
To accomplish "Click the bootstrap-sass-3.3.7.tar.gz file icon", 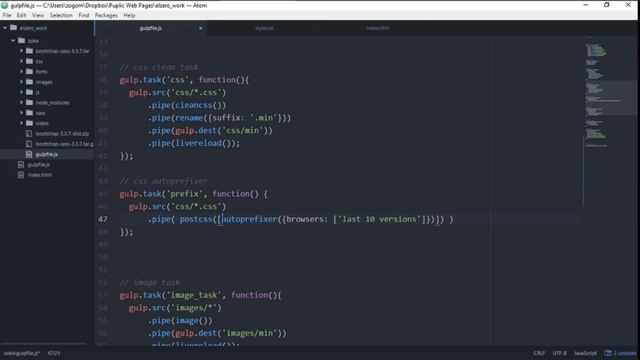I will (x=29, y=144).
